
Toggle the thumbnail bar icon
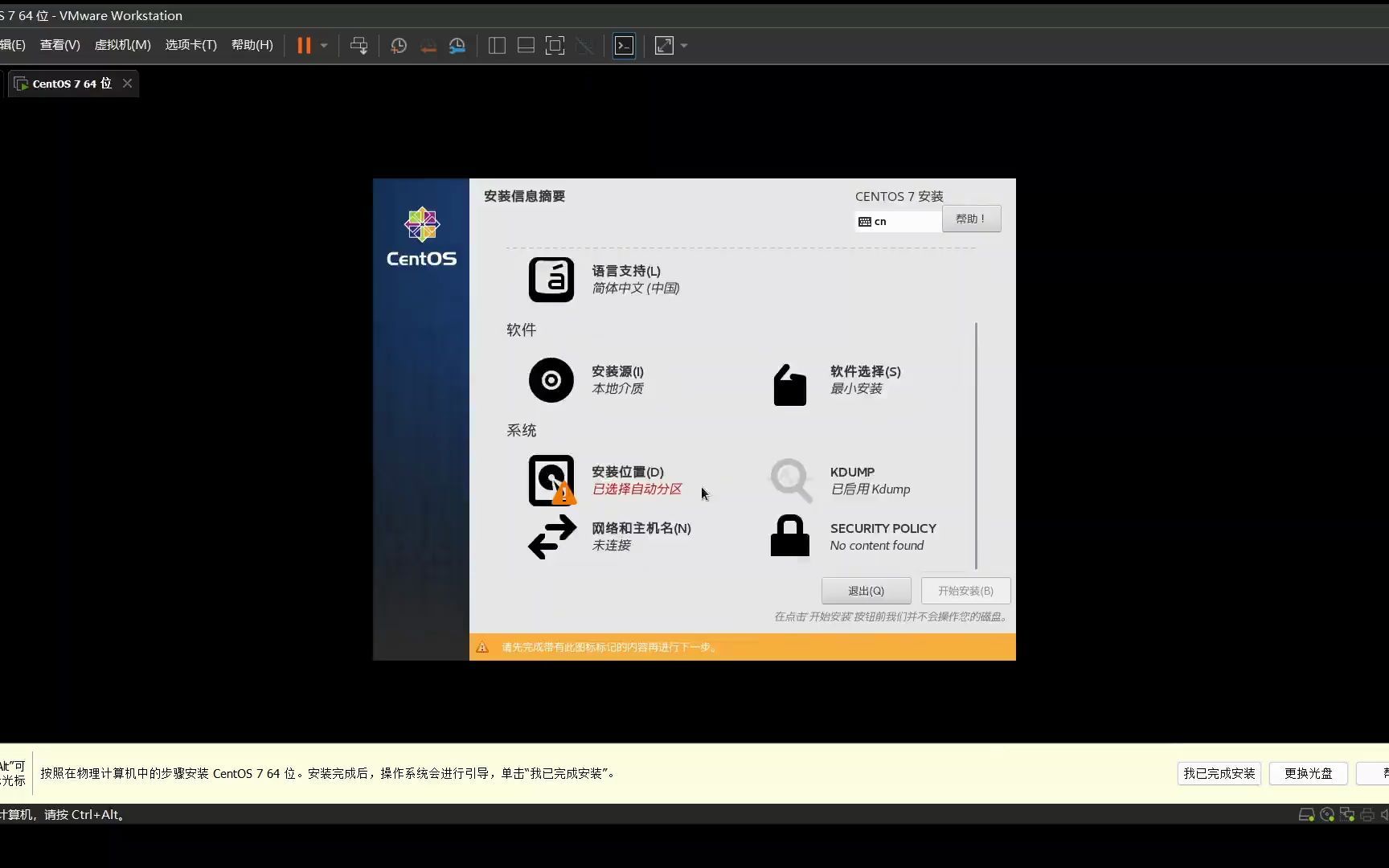click(525, 45)
